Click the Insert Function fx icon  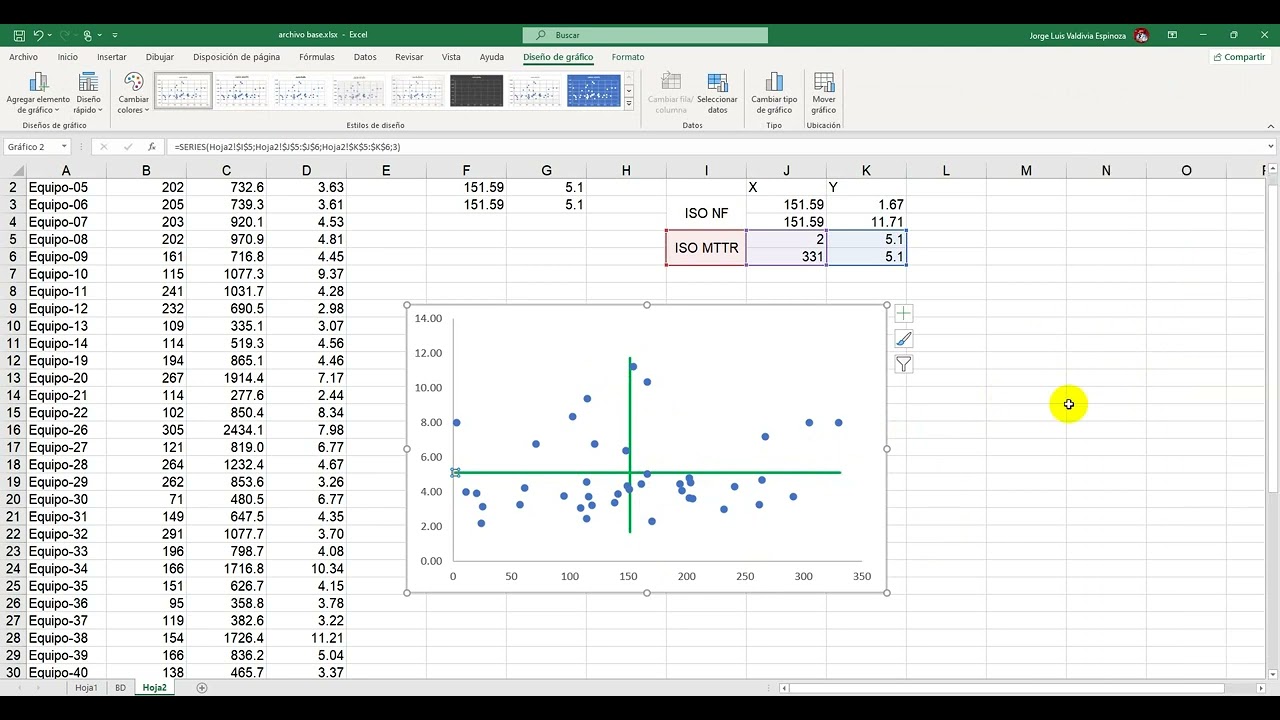pos(150,147)
